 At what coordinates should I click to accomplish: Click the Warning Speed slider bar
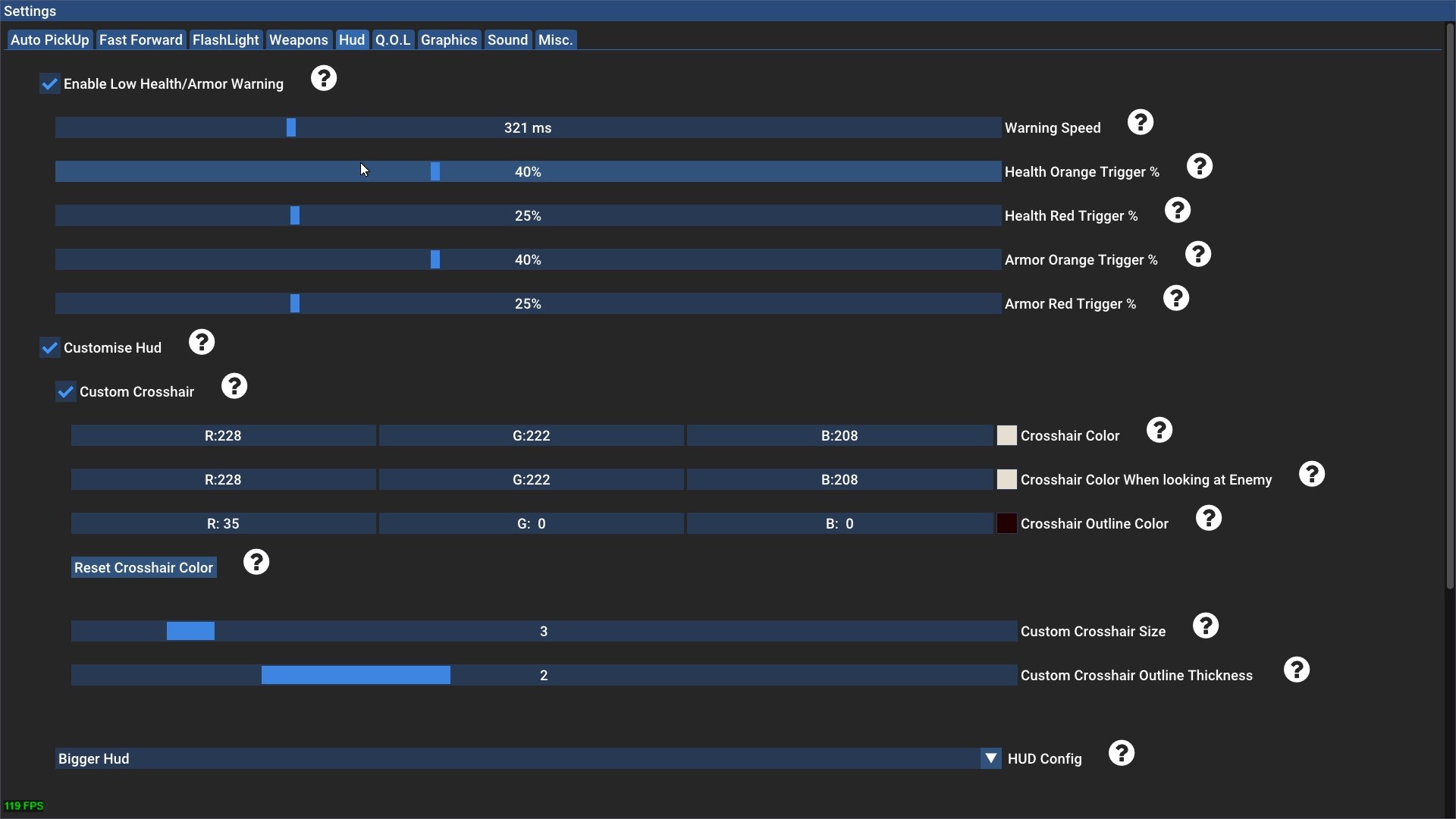[x=528, y=128]
